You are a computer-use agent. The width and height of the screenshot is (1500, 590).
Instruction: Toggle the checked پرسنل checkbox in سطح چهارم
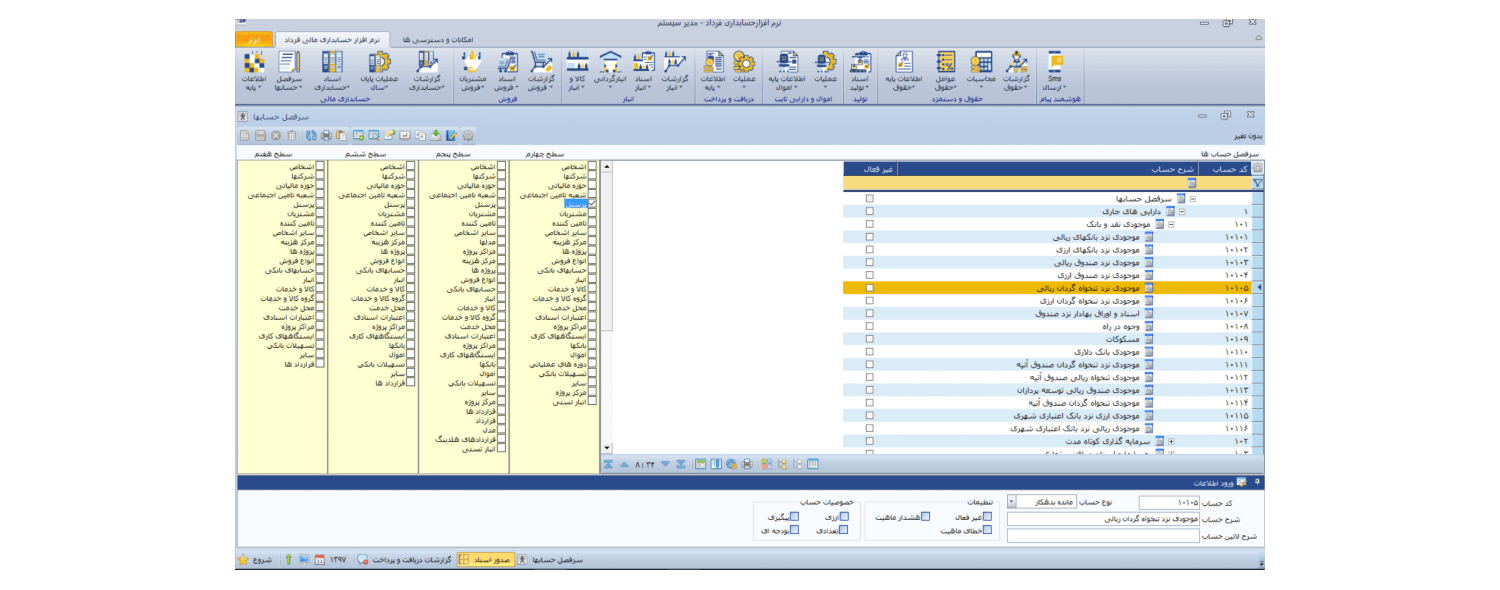coord(592,204)
